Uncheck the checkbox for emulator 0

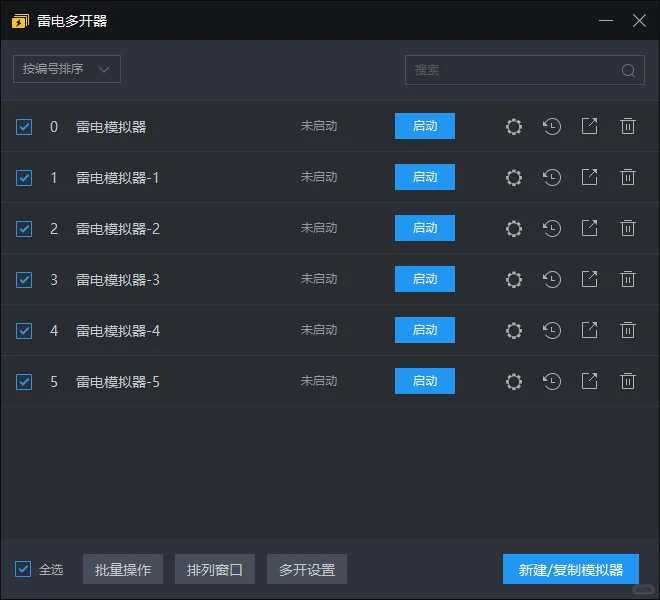point(24,127)
